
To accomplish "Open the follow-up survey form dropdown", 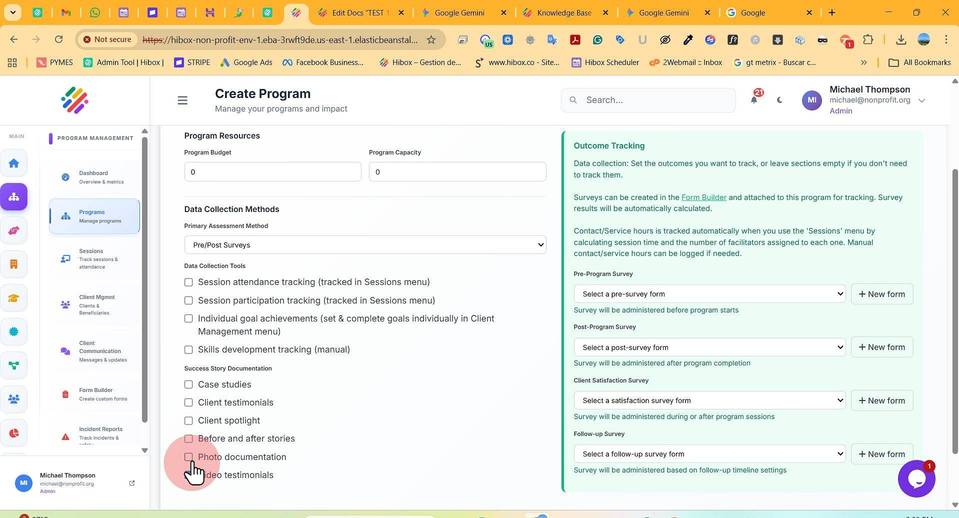I will (709, 454).
